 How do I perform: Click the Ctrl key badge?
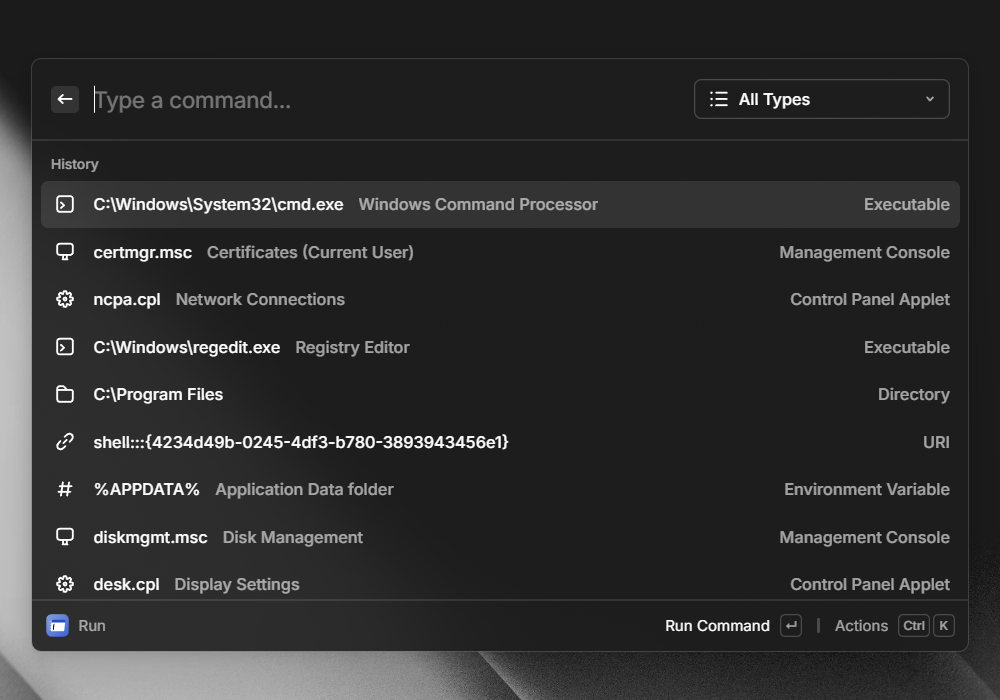[914, 625]
